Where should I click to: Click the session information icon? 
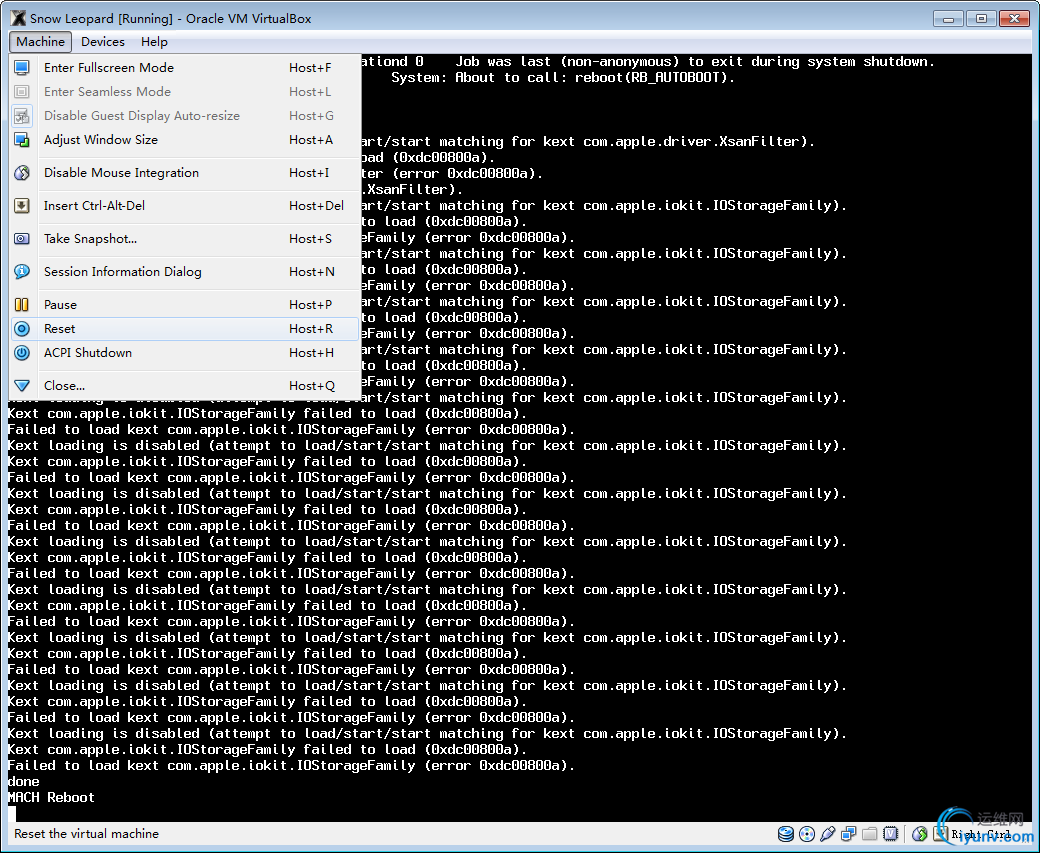(22, 271)
